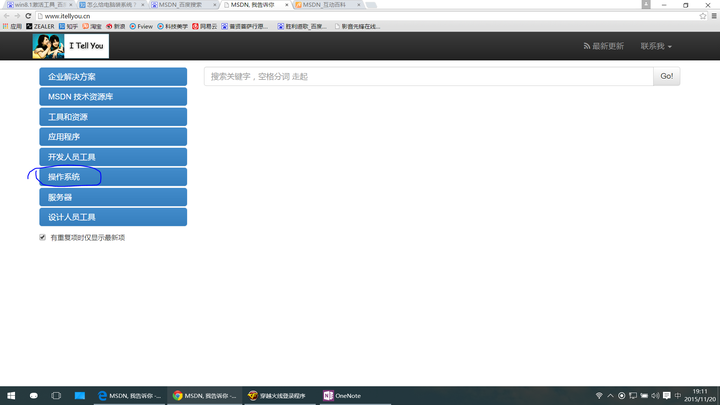720x405 pixels.
Task: Expand the MSDN 技术资源库 section
Action: 113,97
